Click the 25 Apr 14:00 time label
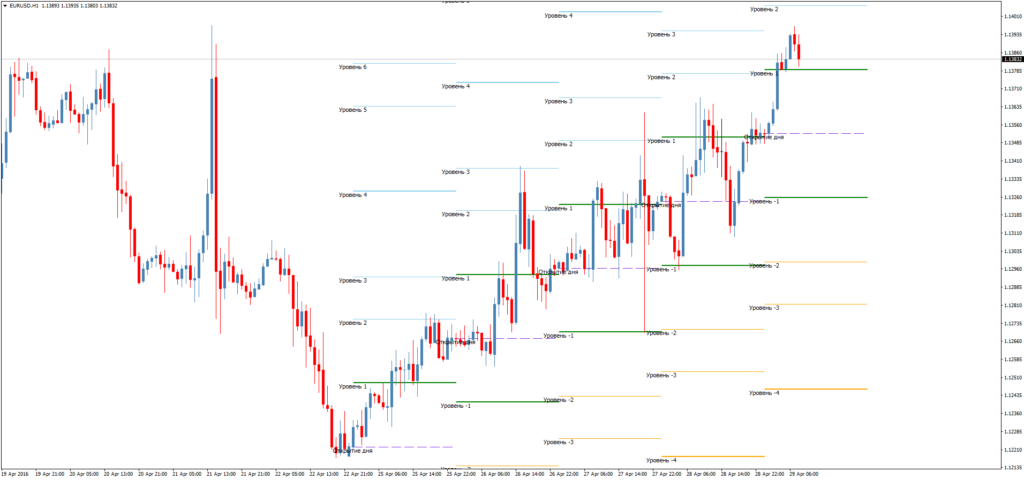Screen dimensions: 1024x480 click(425, 474)
